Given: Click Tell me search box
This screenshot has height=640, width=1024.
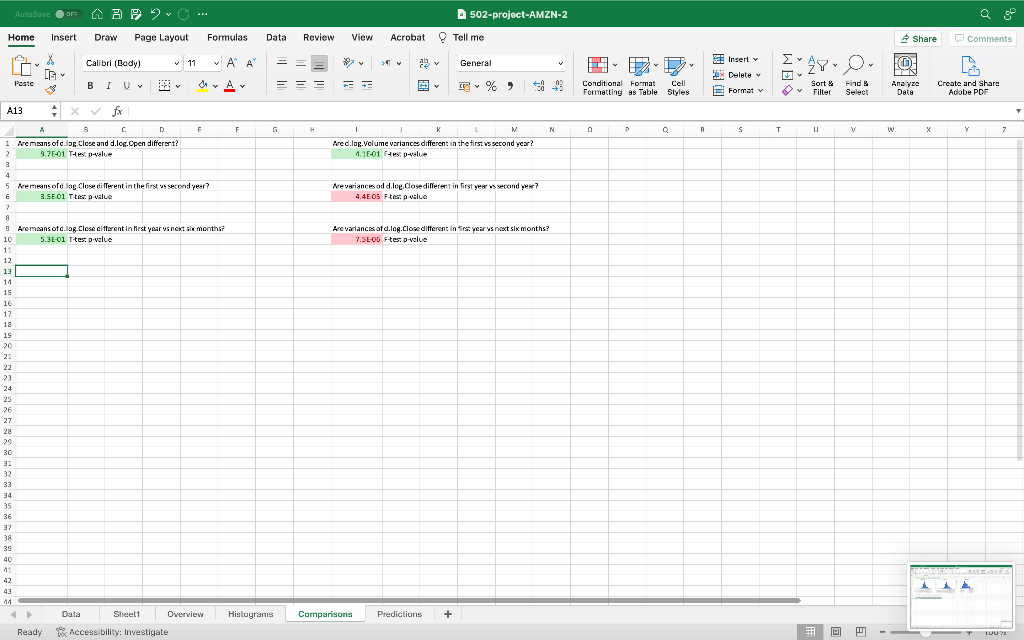Looking at the screenshot, I should 462,38.
